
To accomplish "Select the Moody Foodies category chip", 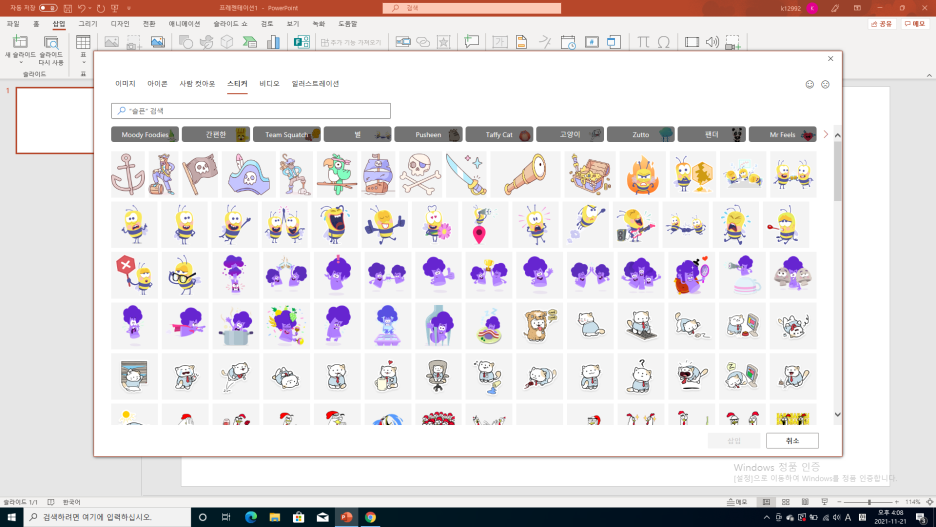I will tap(145, 134).
